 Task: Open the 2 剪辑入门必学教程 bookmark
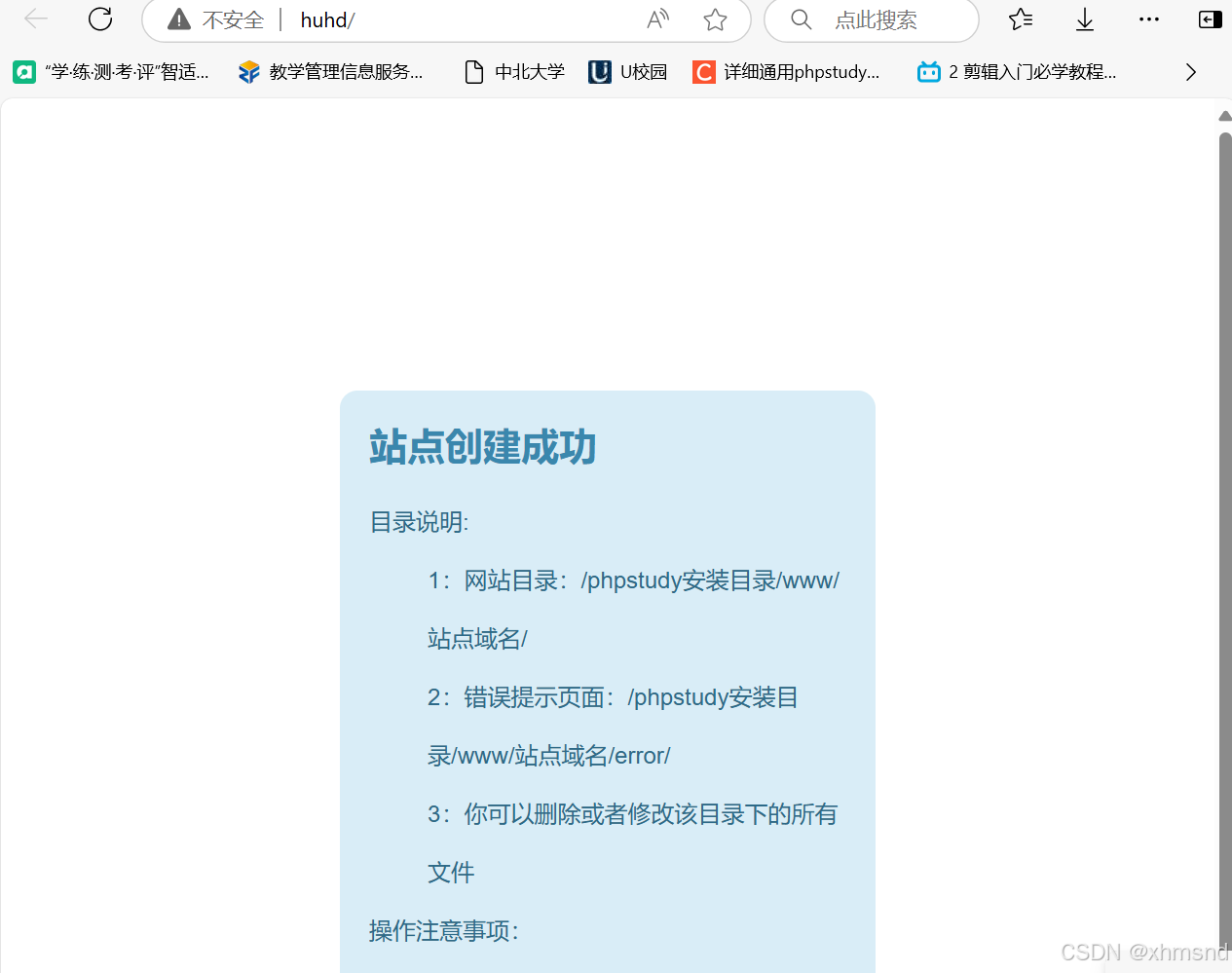(x=1016, y=71)
